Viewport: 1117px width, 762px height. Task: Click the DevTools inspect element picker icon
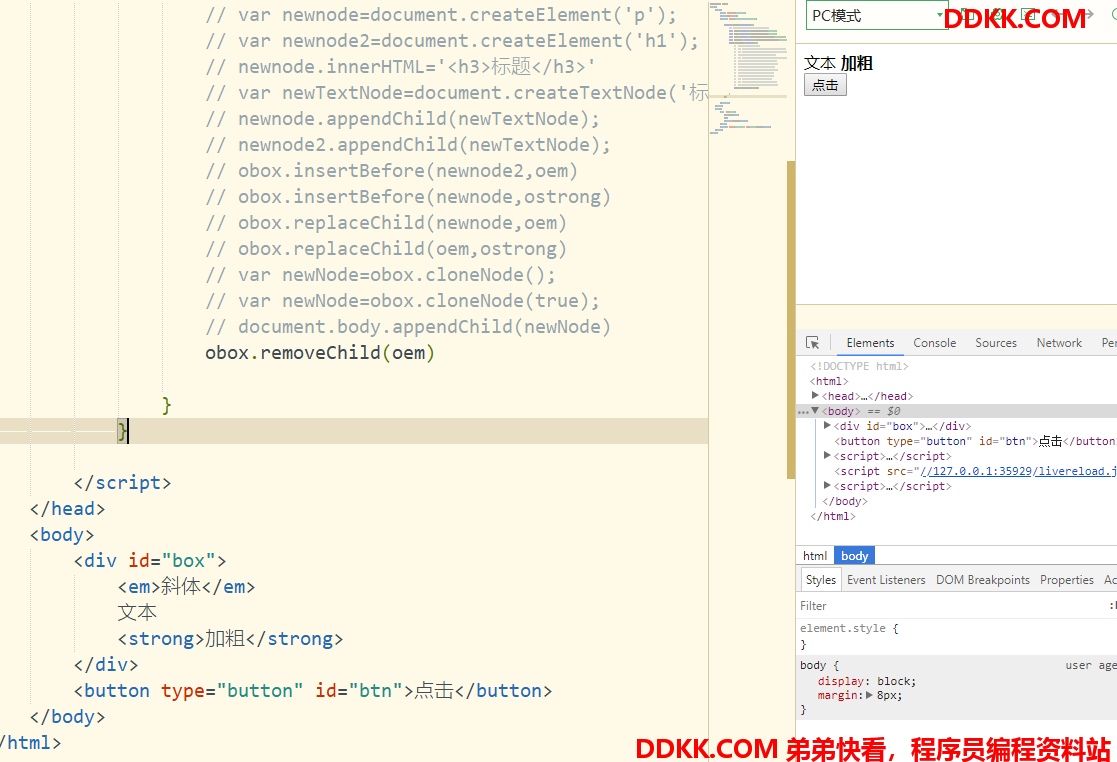coord(812,343)
